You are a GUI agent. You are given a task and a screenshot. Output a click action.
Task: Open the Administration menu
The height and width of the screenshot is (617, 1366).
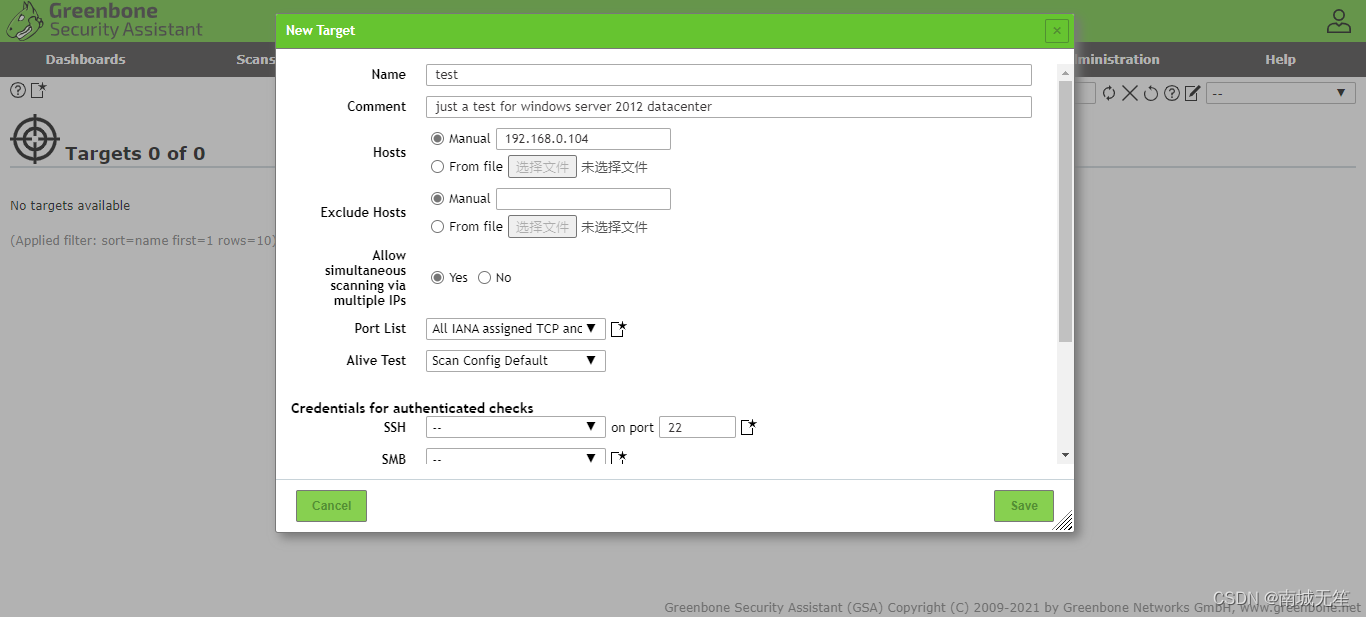1117,60
